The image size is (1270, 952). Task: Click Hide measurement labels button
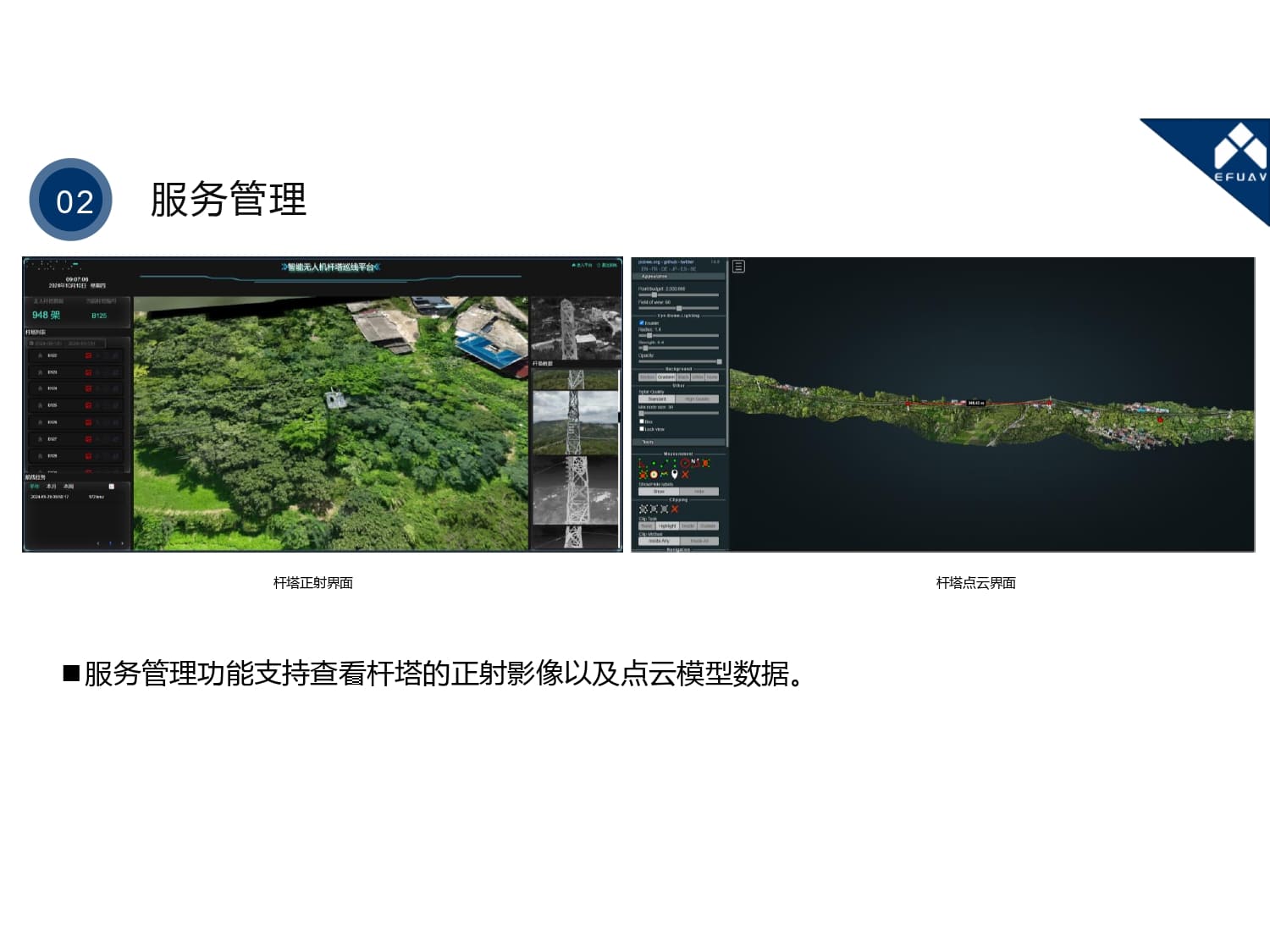(x=699, y=492)
